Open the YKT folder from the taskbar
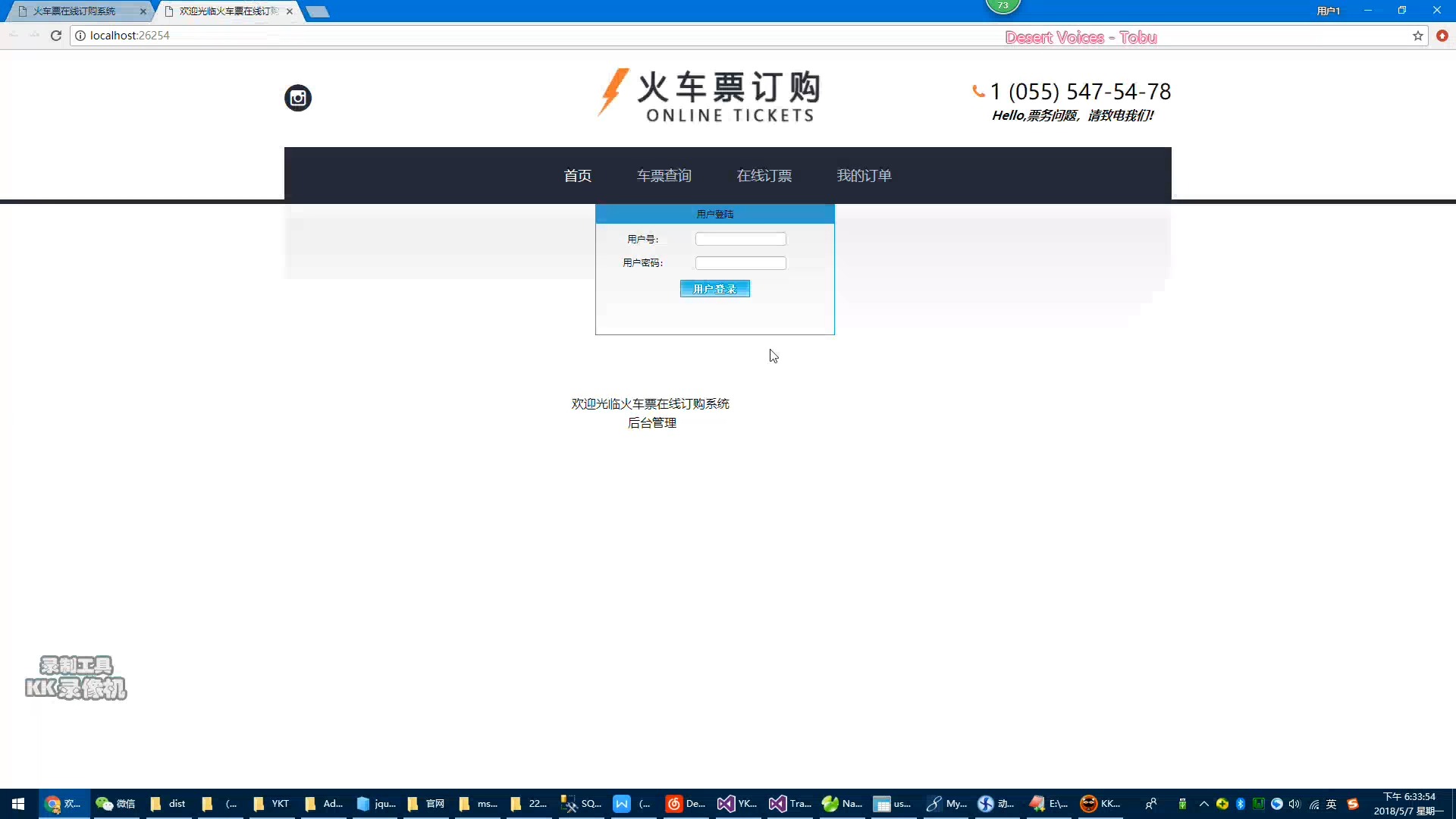 (271, 804)
